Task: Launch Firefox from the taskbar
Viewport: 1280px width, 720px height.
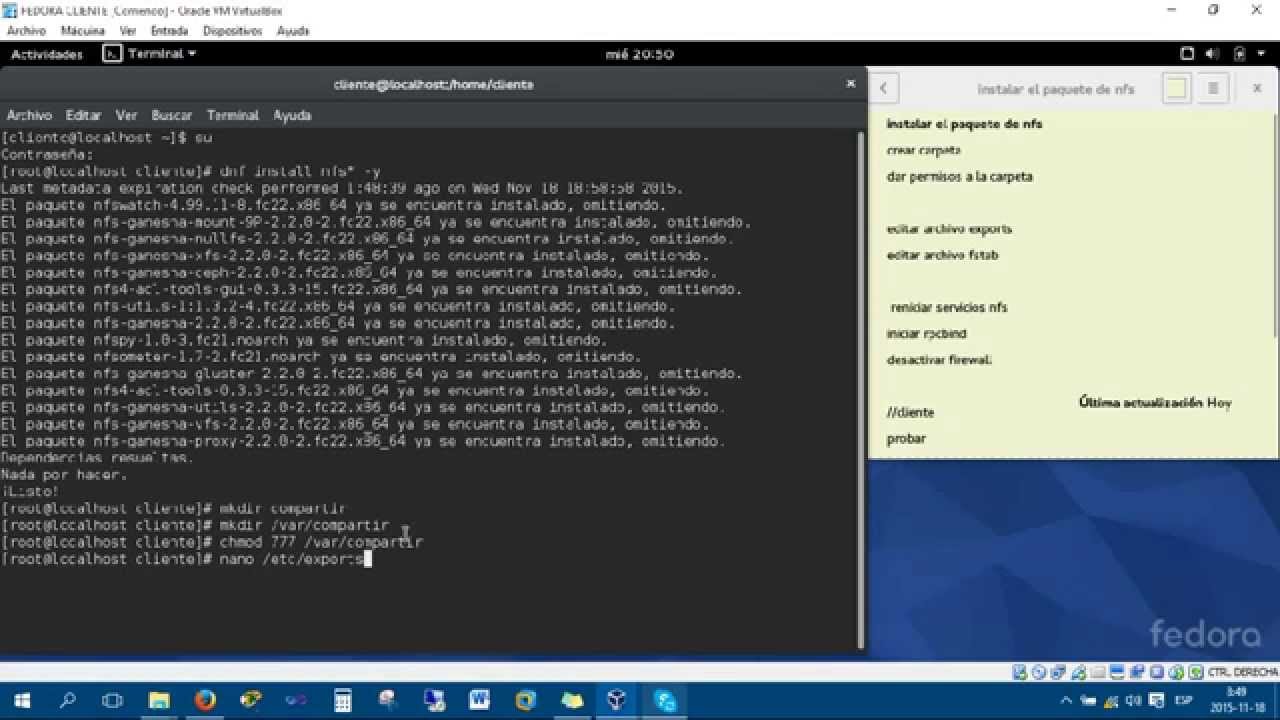Action: pyautogui.click(x=205, y=700)
